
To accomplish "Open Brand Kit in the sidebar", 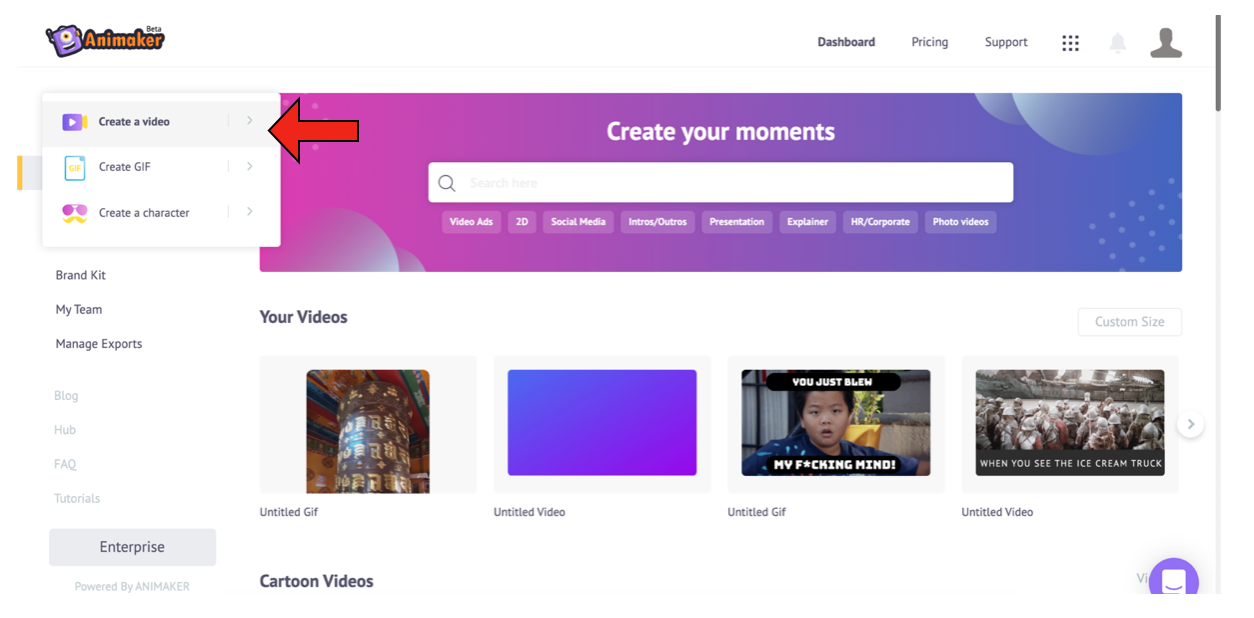I will [x=80, y=275].
